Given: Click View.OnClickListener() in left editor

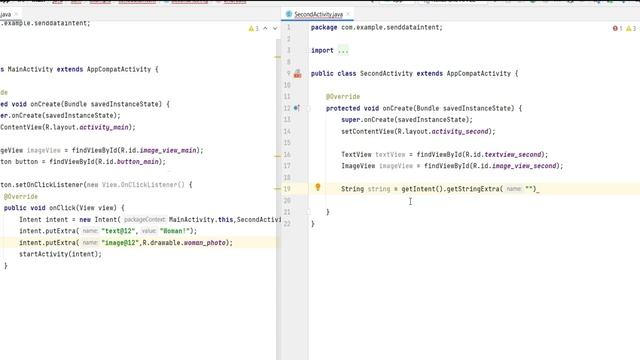Looking at the screenshot, I should tap(143, 185).
